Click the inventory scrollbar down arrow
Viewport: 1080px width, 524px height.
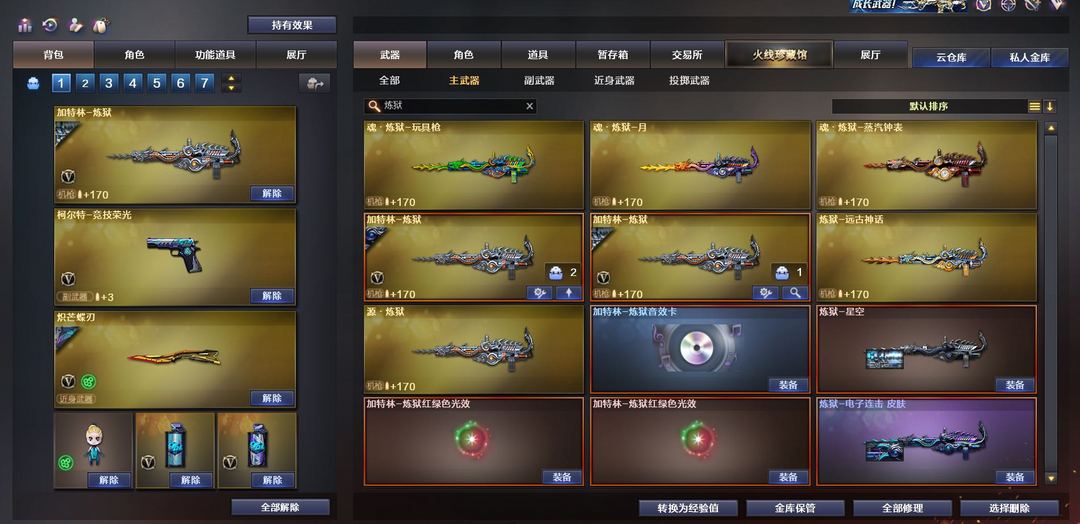1050,477
